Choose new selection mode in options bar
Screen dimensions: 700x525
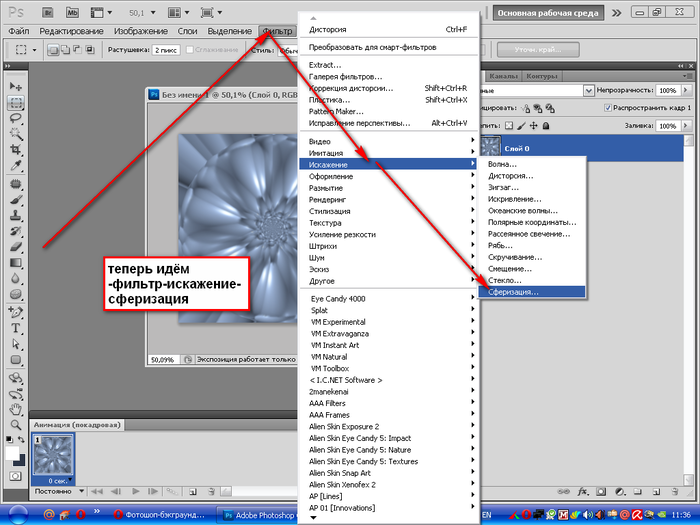pyautogui.click(x=53, y=50)
